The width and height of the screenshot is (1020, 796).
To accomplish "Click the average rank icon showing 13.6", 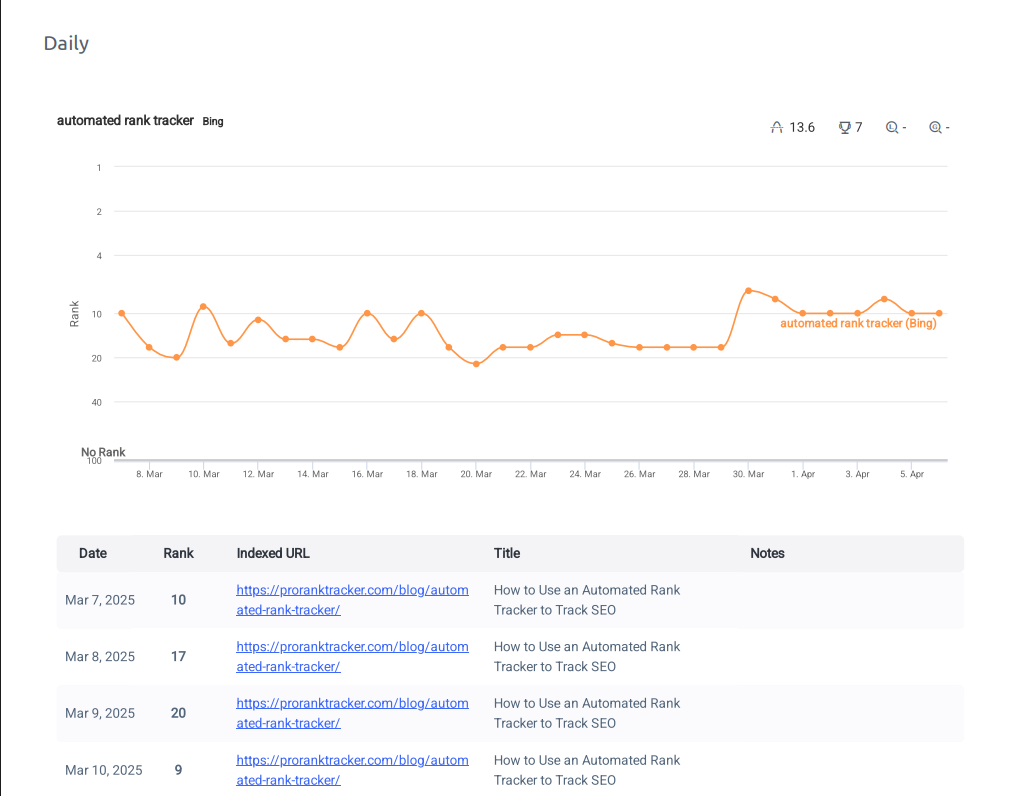I will click(777, 127).
